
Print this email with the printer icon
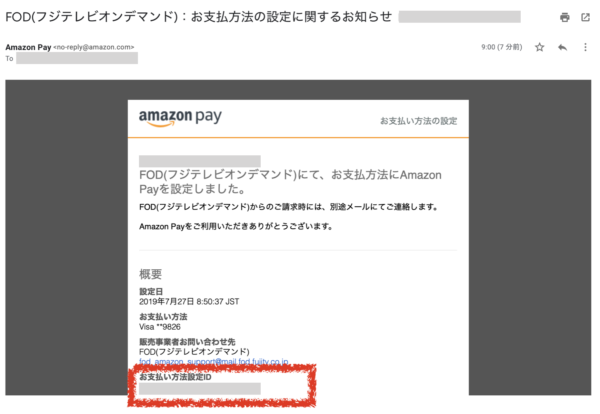pyautogui.click(x=564, y=17)
